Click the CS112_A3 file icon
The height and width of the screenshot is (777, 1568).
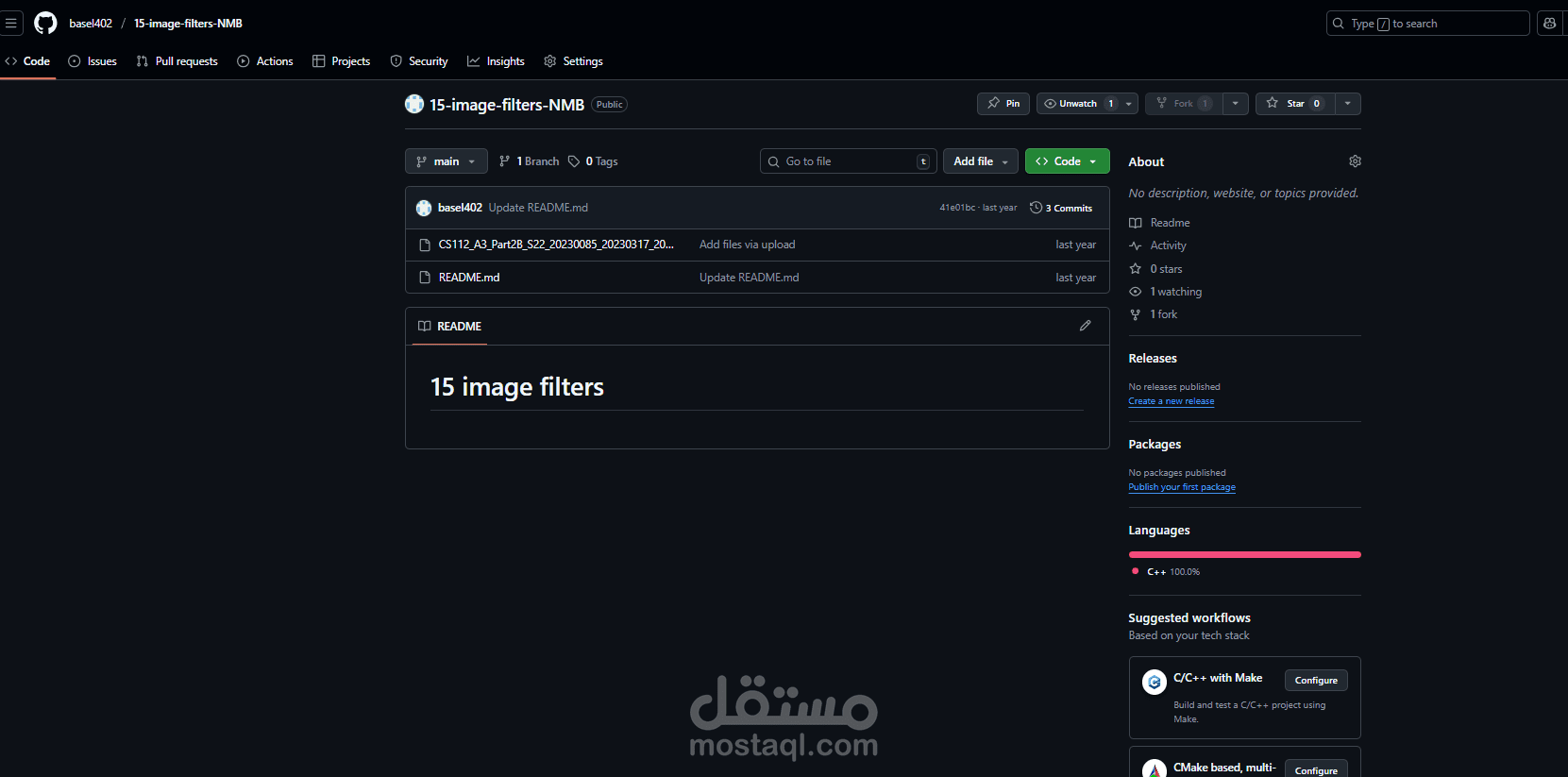pyautogui.click(x=425, y=245)
